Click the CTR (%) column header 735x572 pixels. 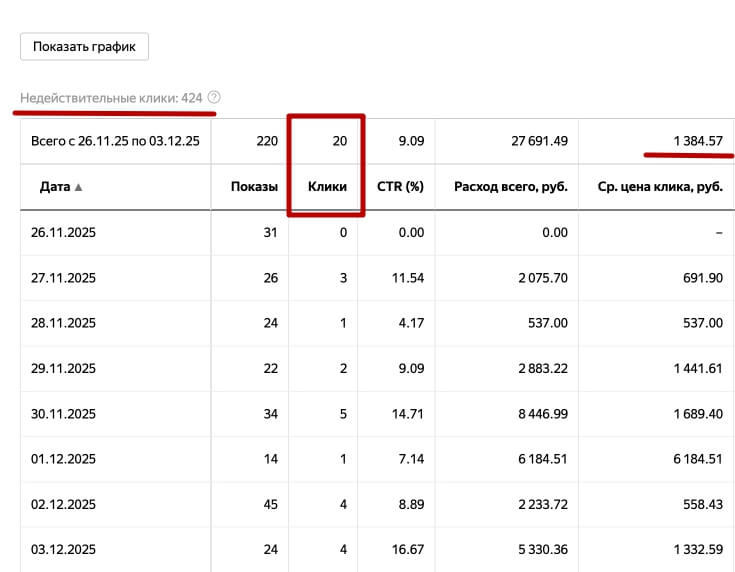[x=400, y=186]
